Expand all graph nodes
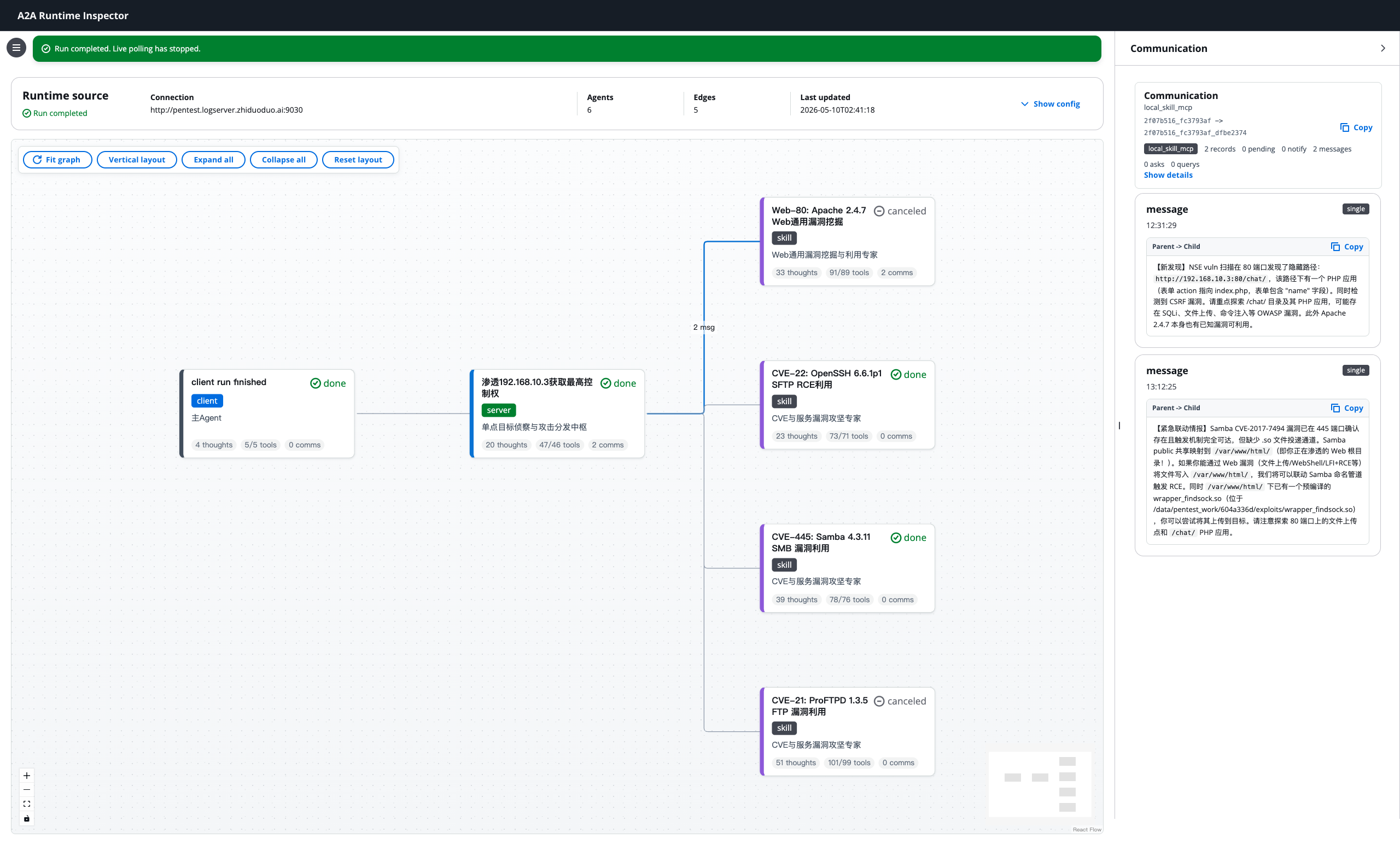 tap(213, 160)
